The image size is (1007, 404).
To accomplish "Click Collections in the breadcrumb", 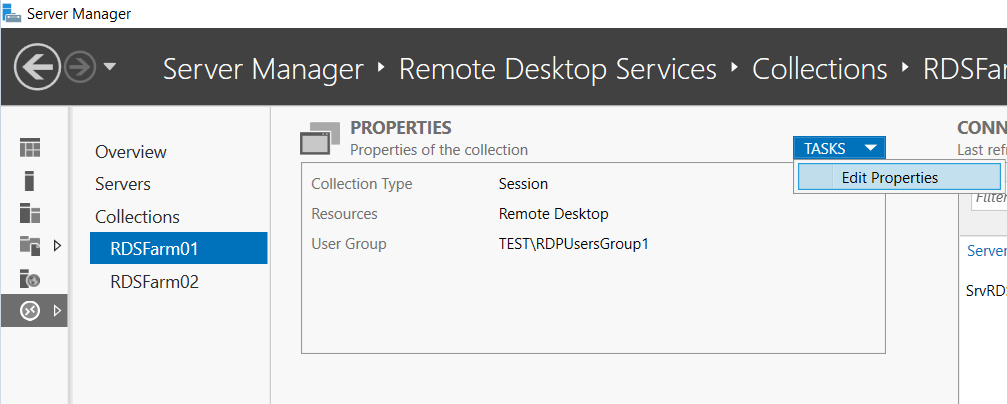I will (x=819, y=69).
